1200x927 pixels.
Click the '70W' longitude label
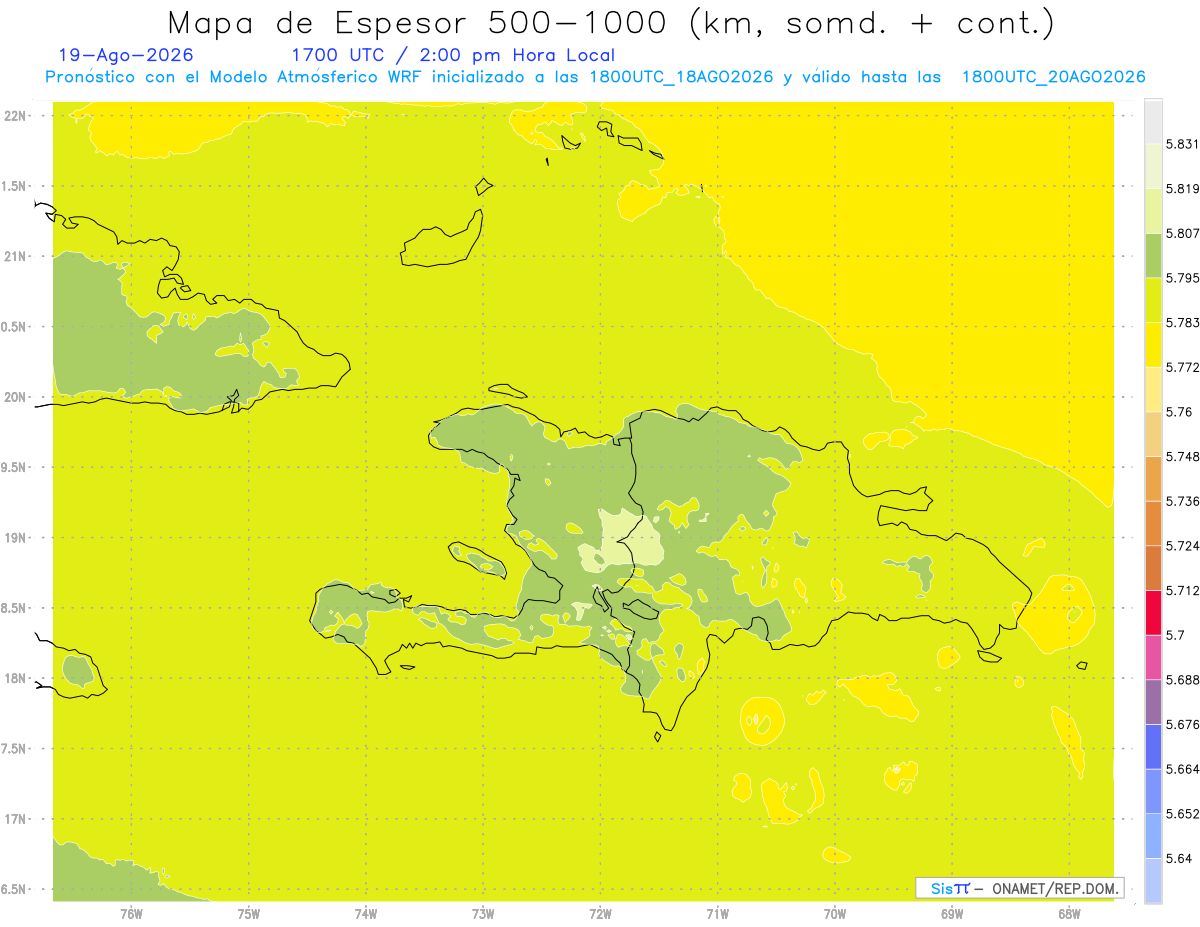(835, 913)
